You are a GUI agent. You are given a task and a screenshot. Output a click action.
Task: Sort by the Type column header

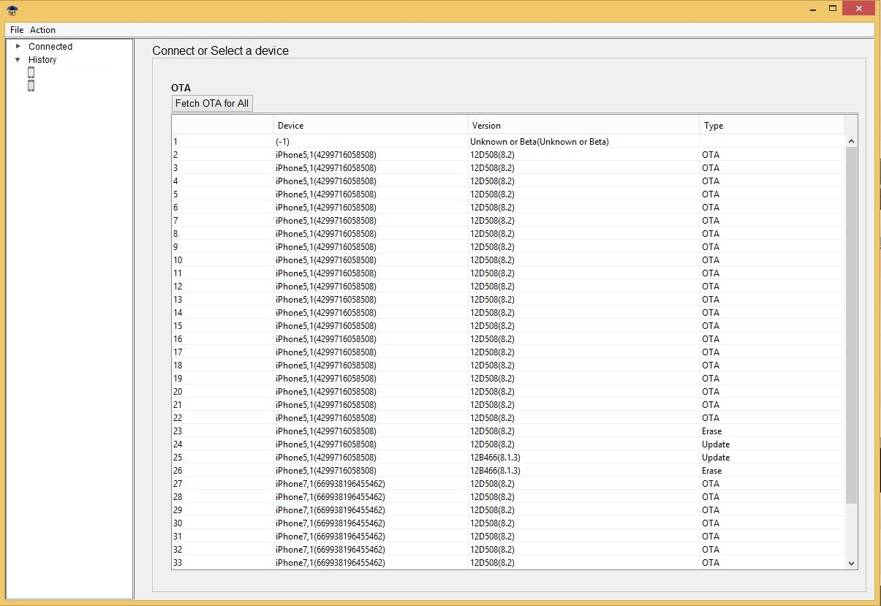[771, 125]
